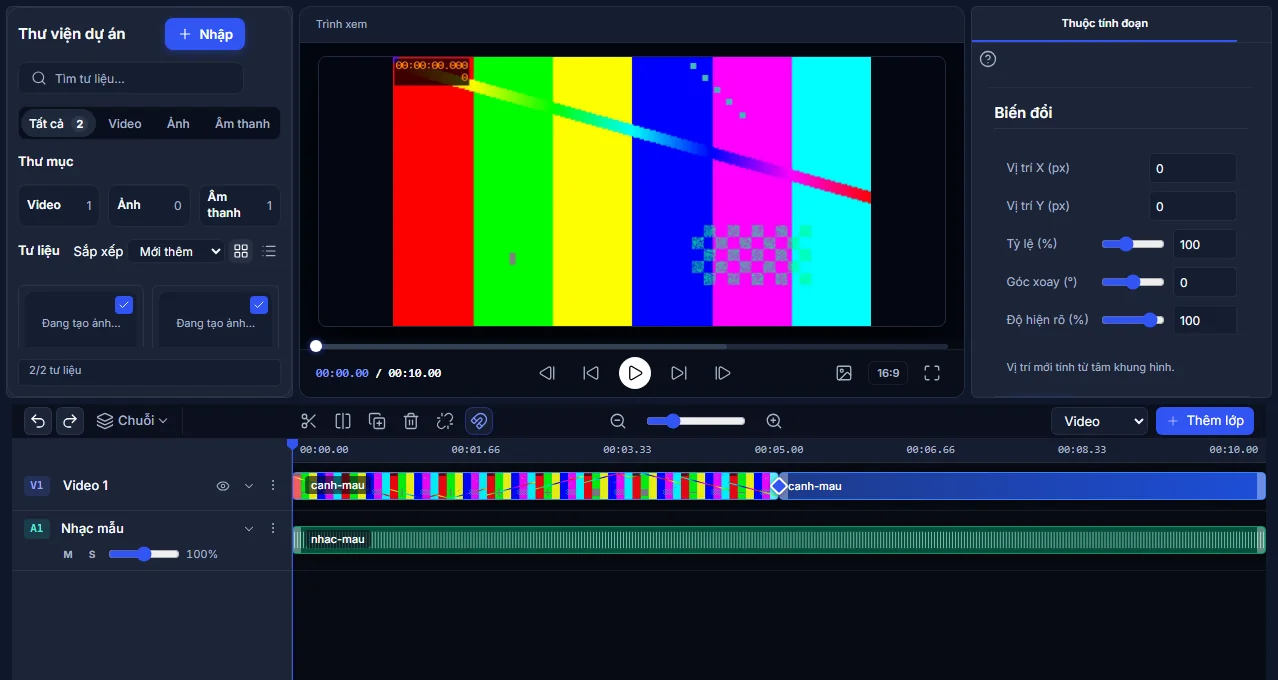Screen dimensions: 1278x680
Task: Click the scissors cut tool icon
Action: pyautogui.click(x=309, y=421)
